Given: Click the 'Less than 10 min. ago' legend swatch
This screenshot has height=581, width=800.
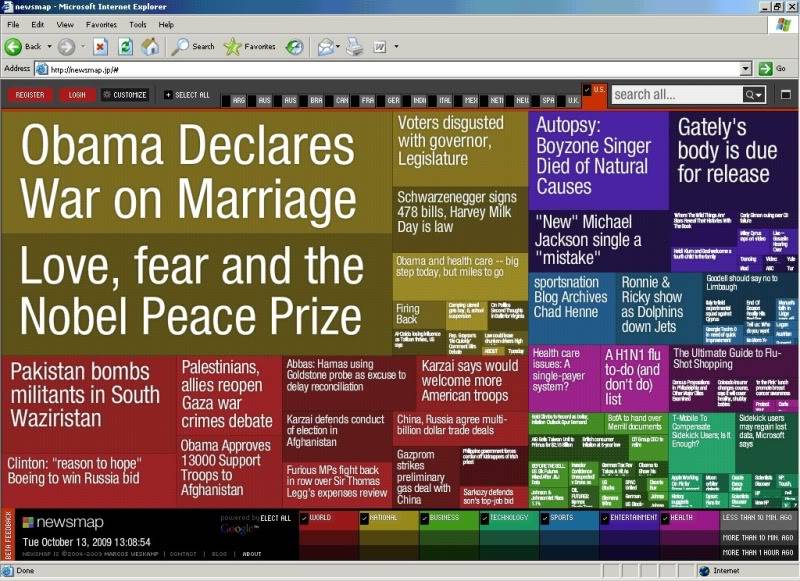Looking at the screenshot, I should pyautogui.click(x=757, y=518).
